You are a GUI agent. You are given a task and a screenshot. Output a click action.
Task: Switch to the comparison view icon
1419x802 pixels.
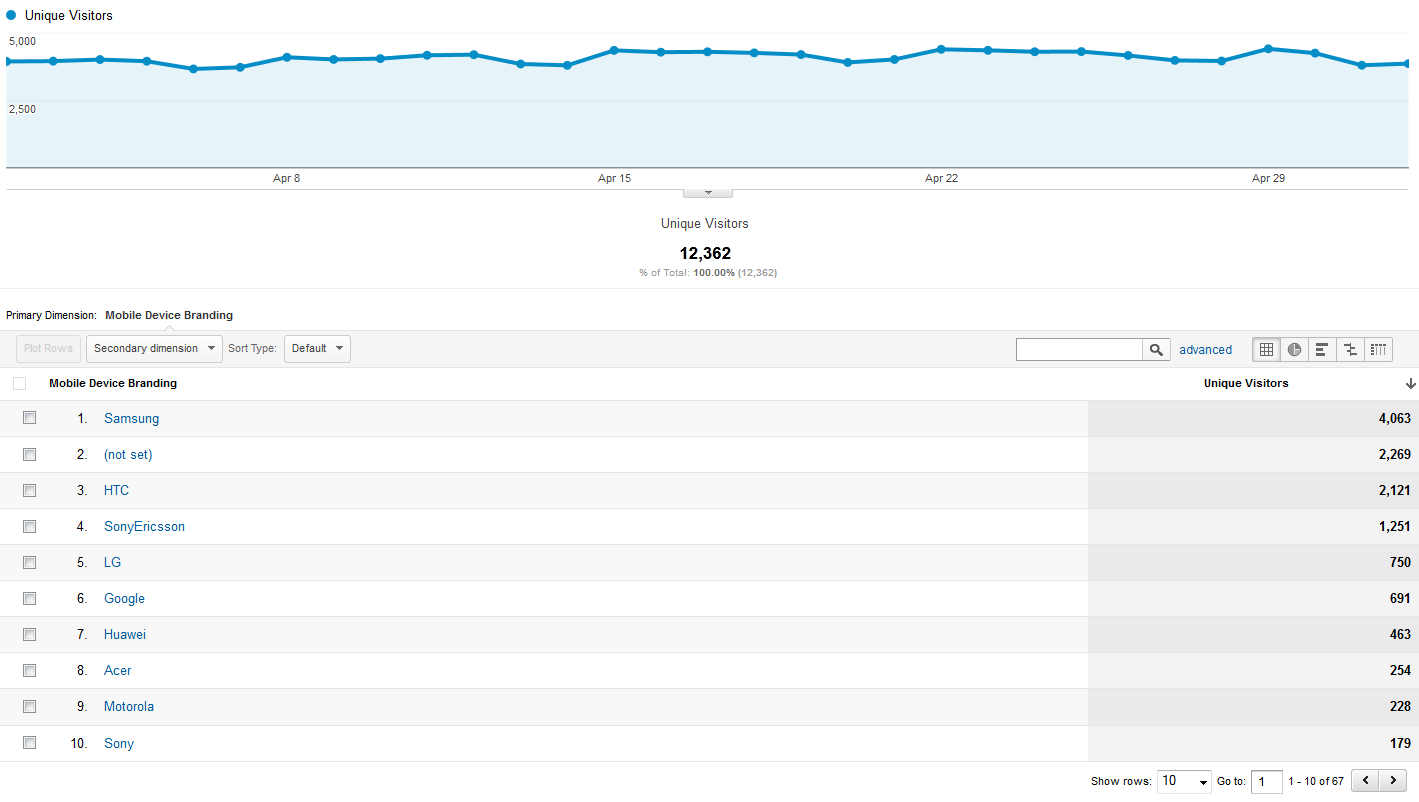(x=1350, y=349)
